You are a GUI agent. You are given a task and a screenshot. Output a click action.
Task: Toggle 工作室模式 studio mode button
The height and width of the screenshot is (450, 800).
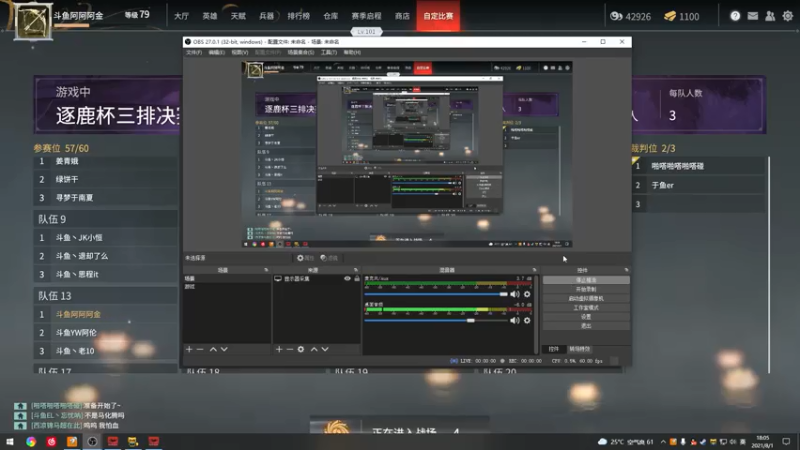(x=586, y=308)
